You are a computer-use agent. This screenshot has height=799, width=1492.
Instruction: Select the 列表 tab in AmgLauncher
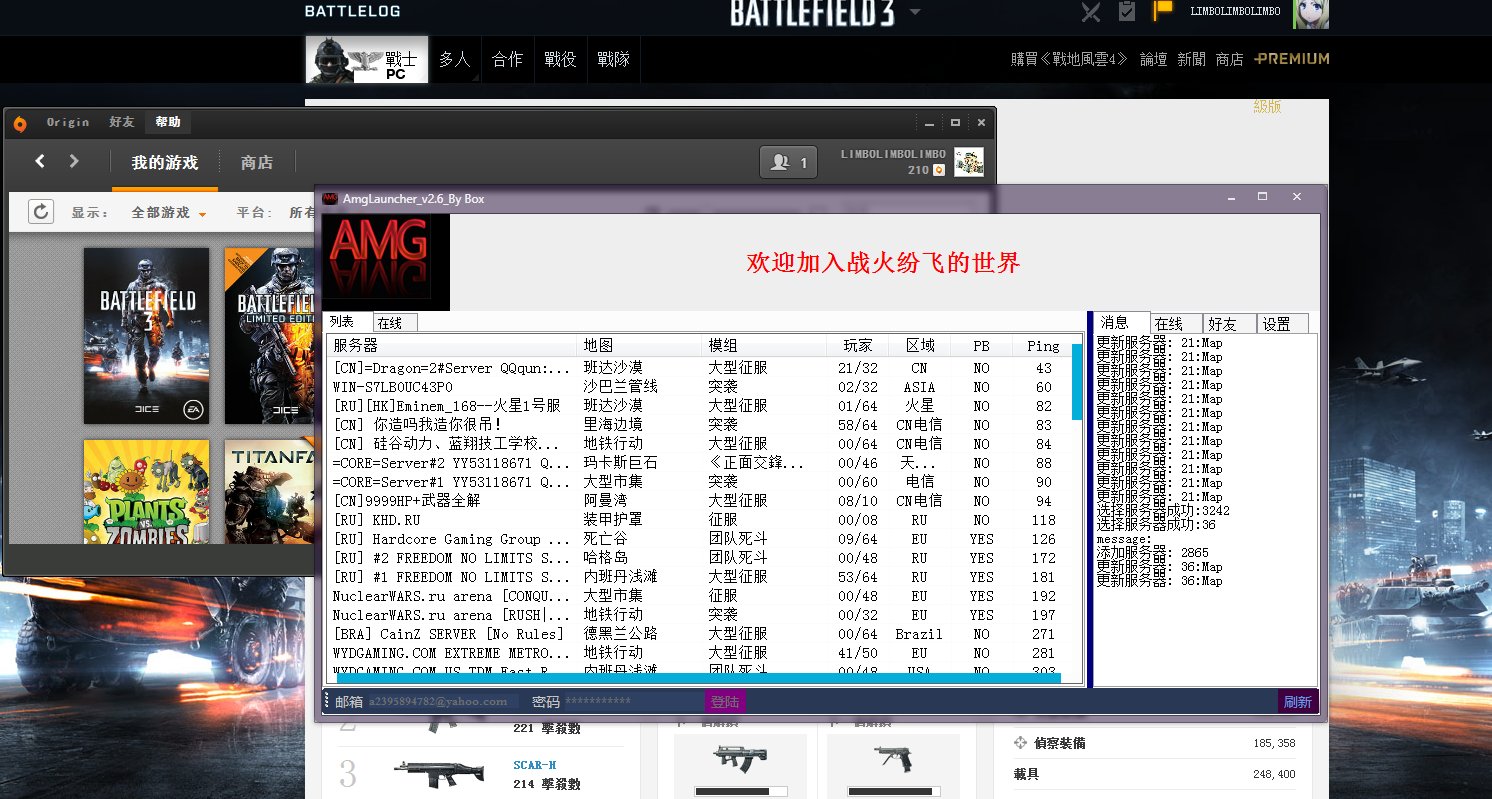347,322
